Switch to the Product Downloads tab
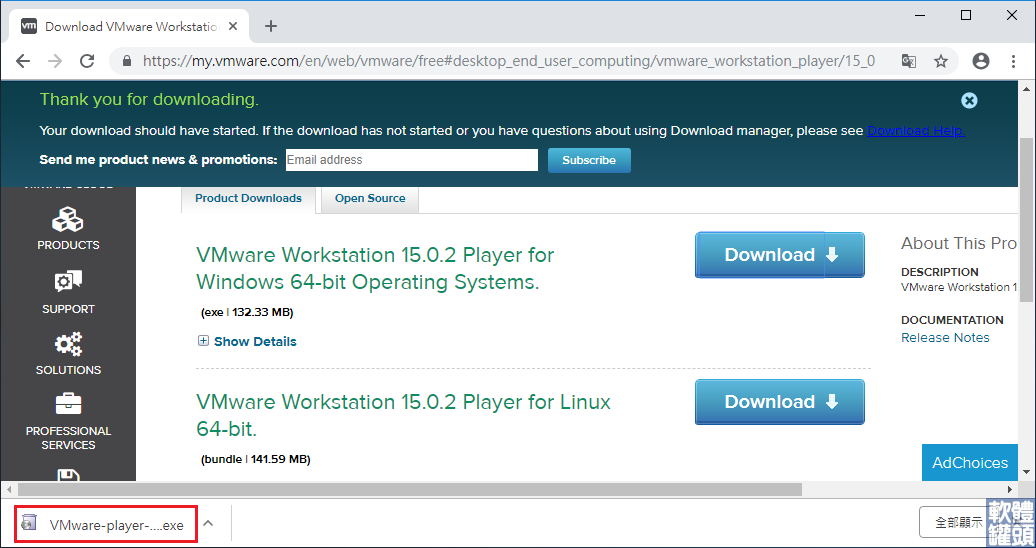 (248, 198)
